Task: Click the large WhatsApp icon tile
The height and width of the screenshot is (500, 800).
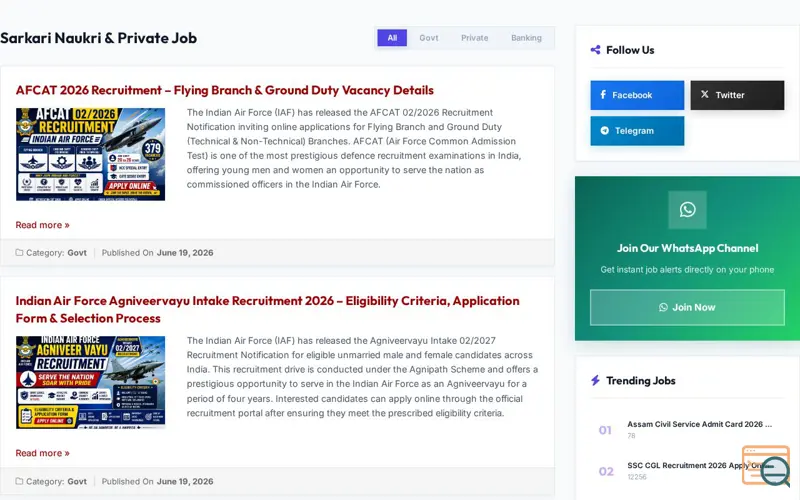Action: pos(687,210)
